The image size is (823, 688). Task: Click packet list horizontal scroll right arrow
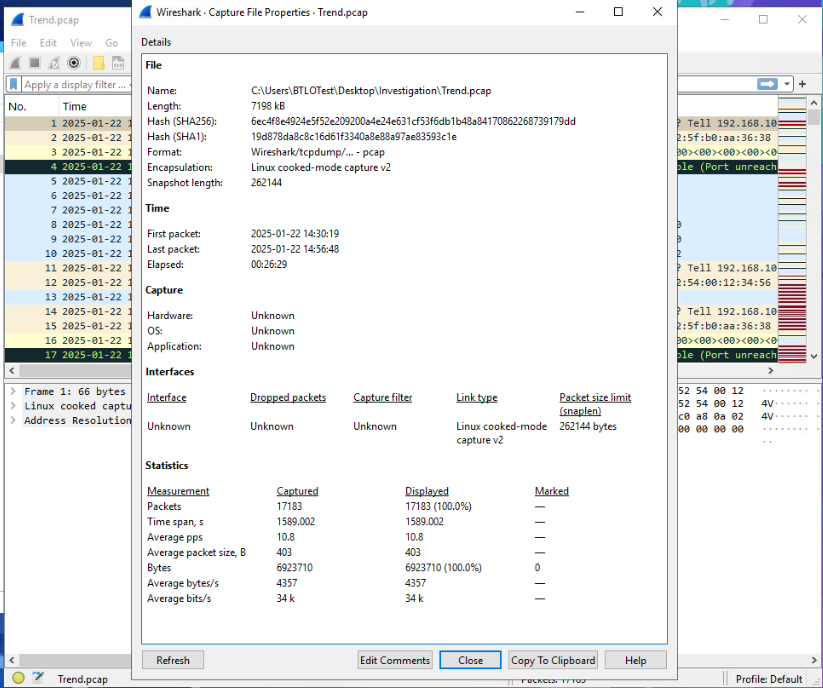771,371
